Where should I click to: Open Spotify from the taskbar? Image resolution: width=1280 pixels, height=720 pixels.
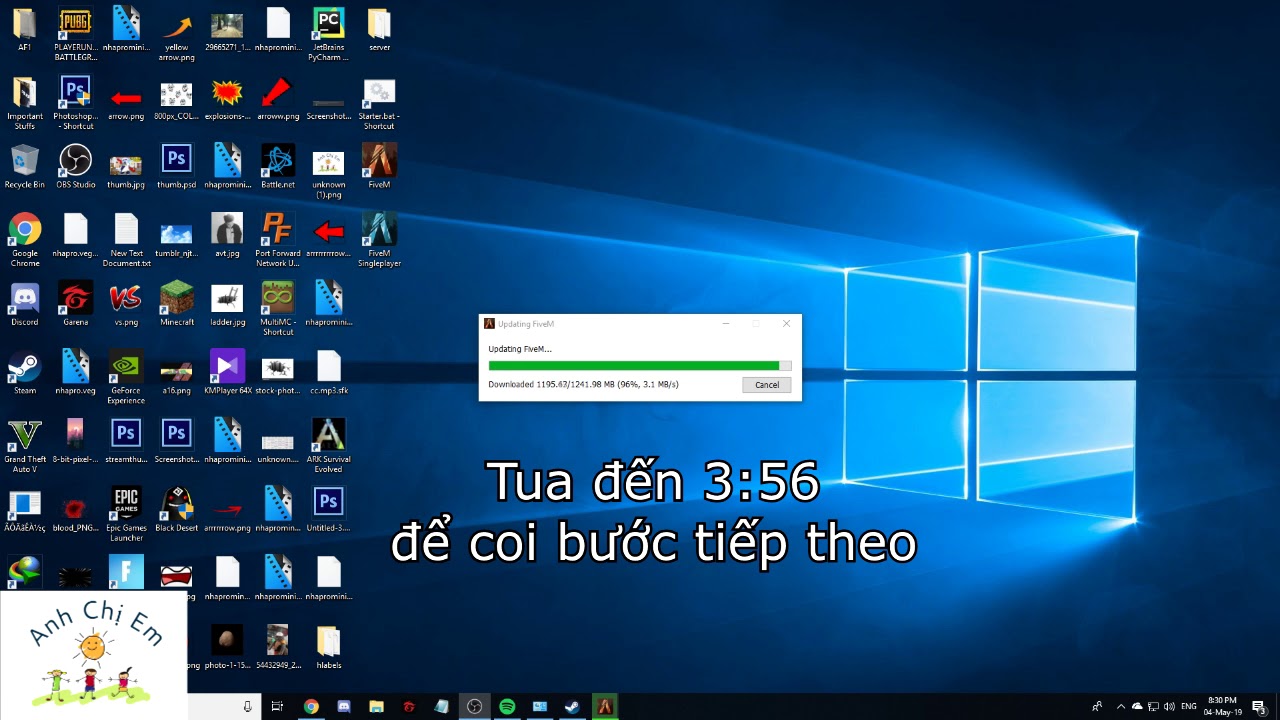(507, 706)
